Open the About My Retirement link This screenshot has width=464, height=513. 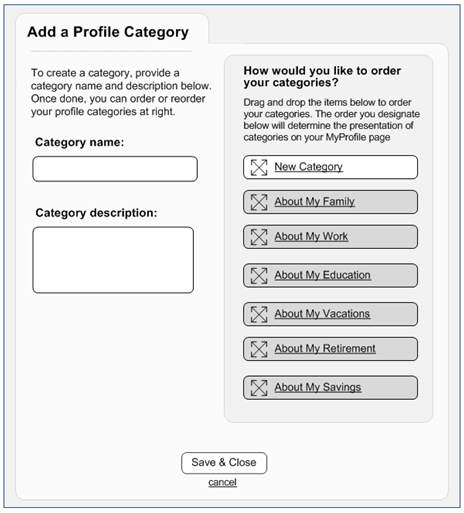[325, 349]
